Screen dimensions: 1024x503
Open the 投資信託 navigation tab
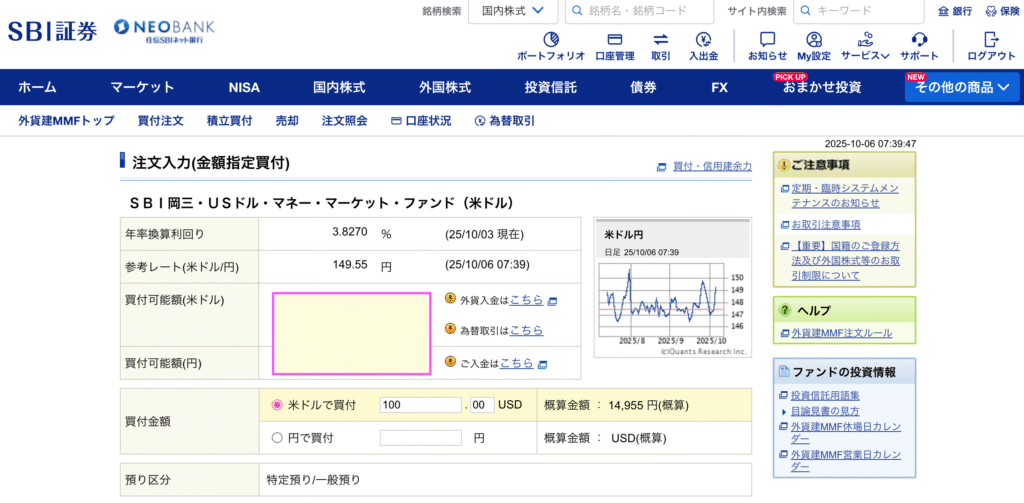(x=550, y=87)
